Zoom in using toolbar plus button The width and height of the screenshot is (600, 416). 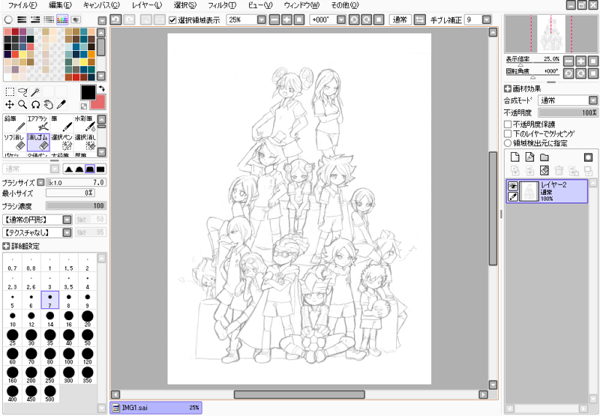(x=286, y=20)
